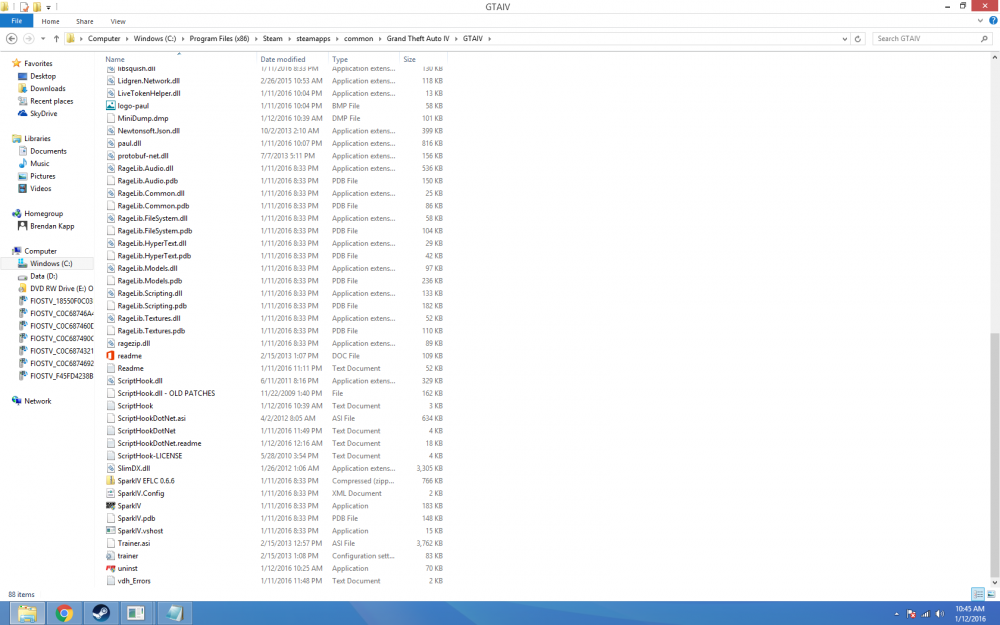
Task: Select SlimDX.dll file icon
Action: 110,468
